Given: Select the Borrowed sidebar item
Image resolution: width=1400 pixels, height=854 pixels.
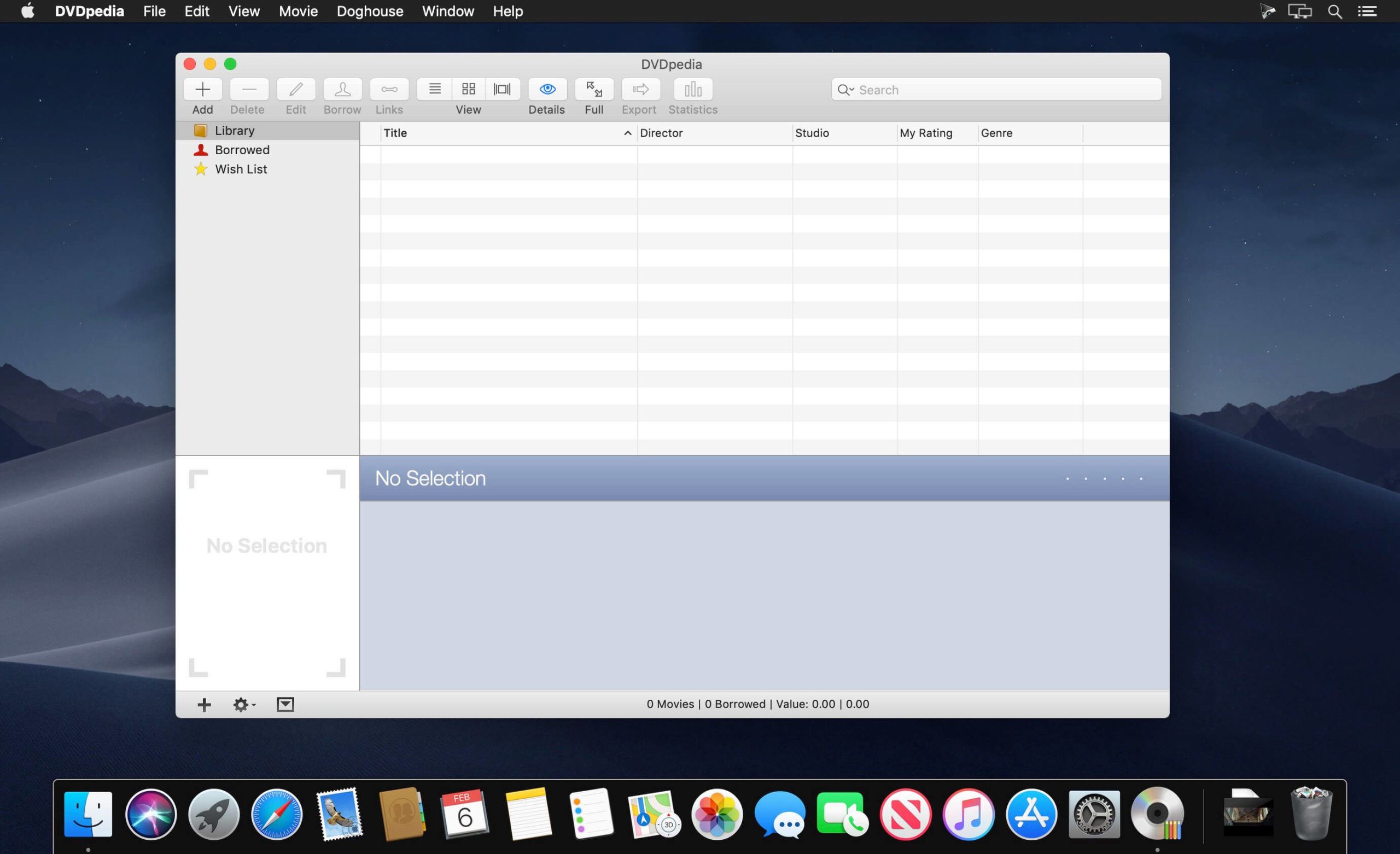Looking at the screenshot, I should [241, 149].
